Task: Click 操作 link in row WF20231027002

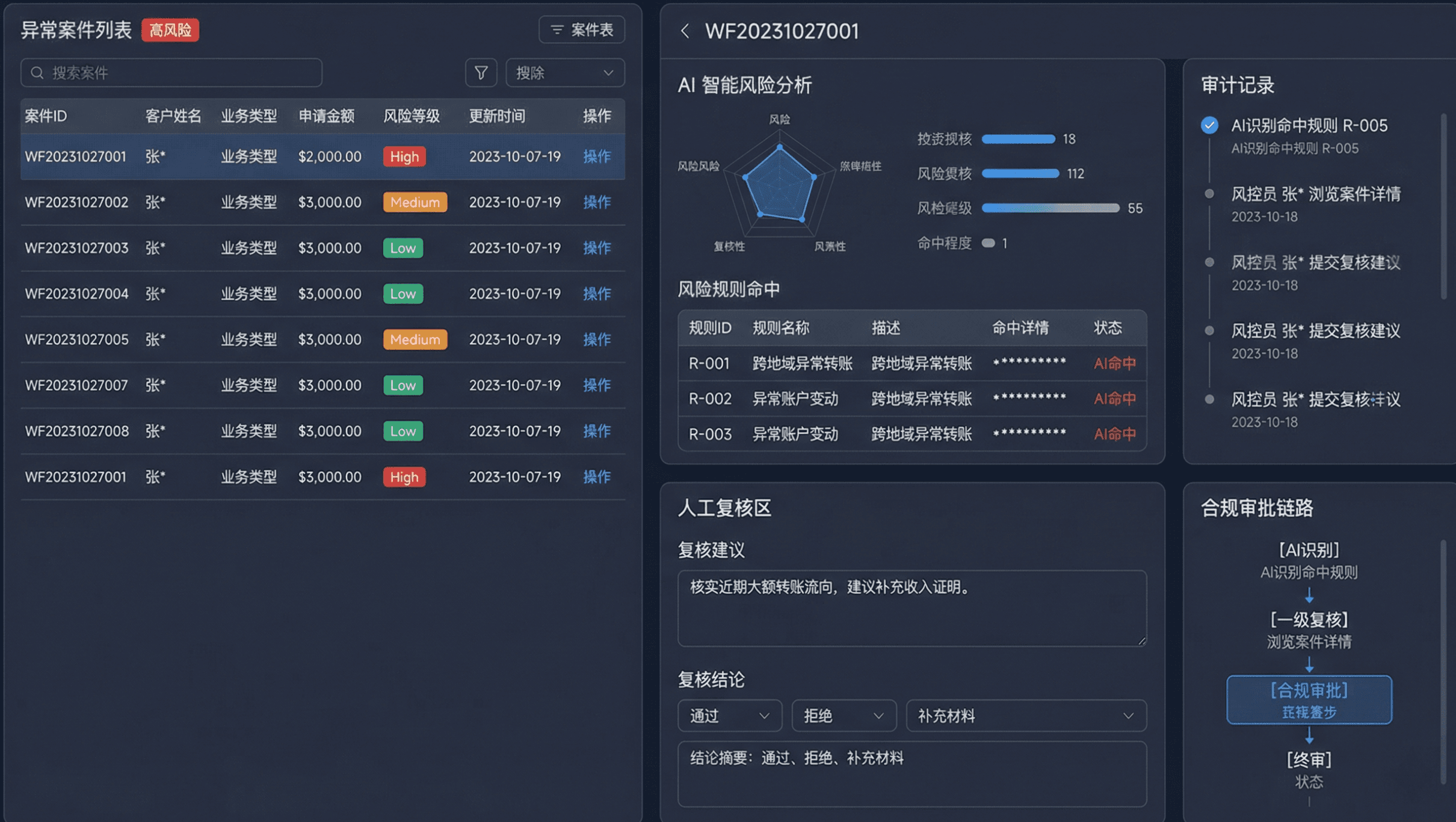Action: (597, 202)
